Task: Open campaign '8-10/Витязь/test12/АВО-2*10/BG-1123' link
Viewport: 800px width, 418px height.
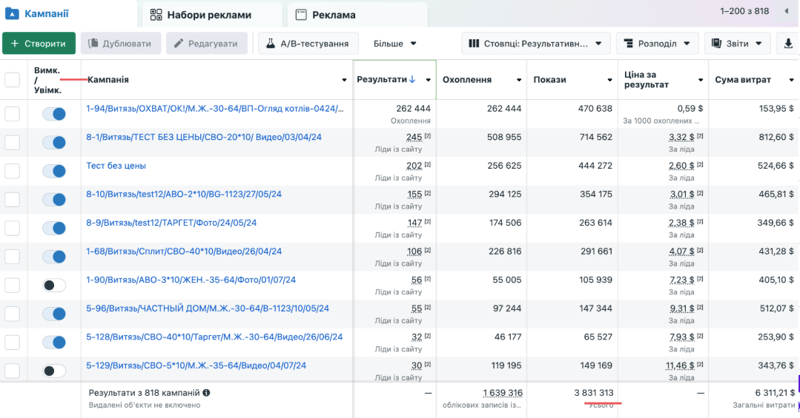Action: point(184,194)
